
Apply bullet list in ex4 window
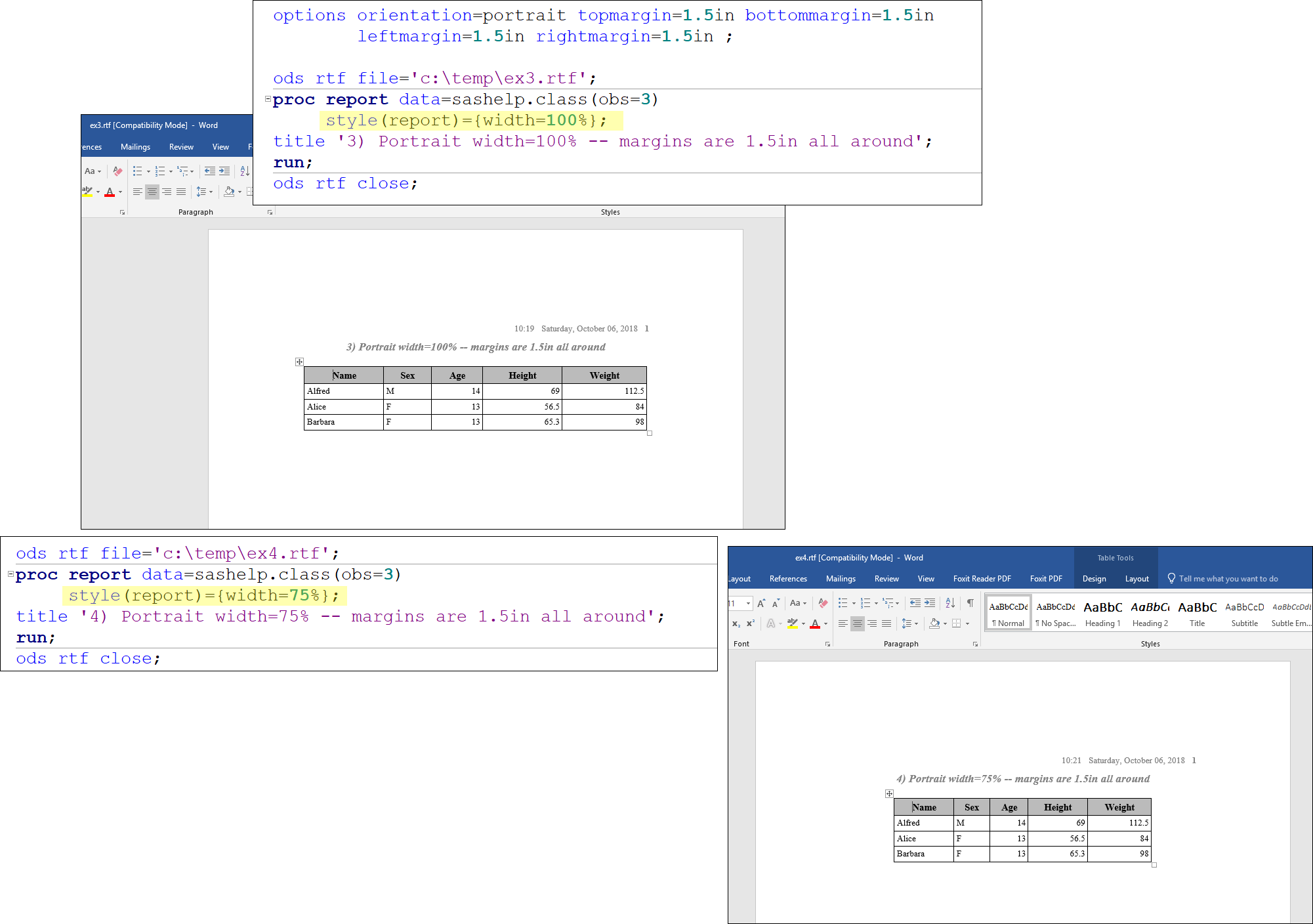click(x=843, y=603)
